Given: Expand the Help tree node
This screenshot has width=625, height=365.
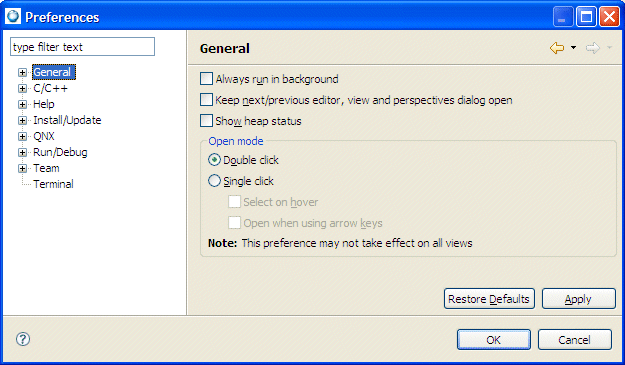Looking at the screenshot, I should coord(22,104).
